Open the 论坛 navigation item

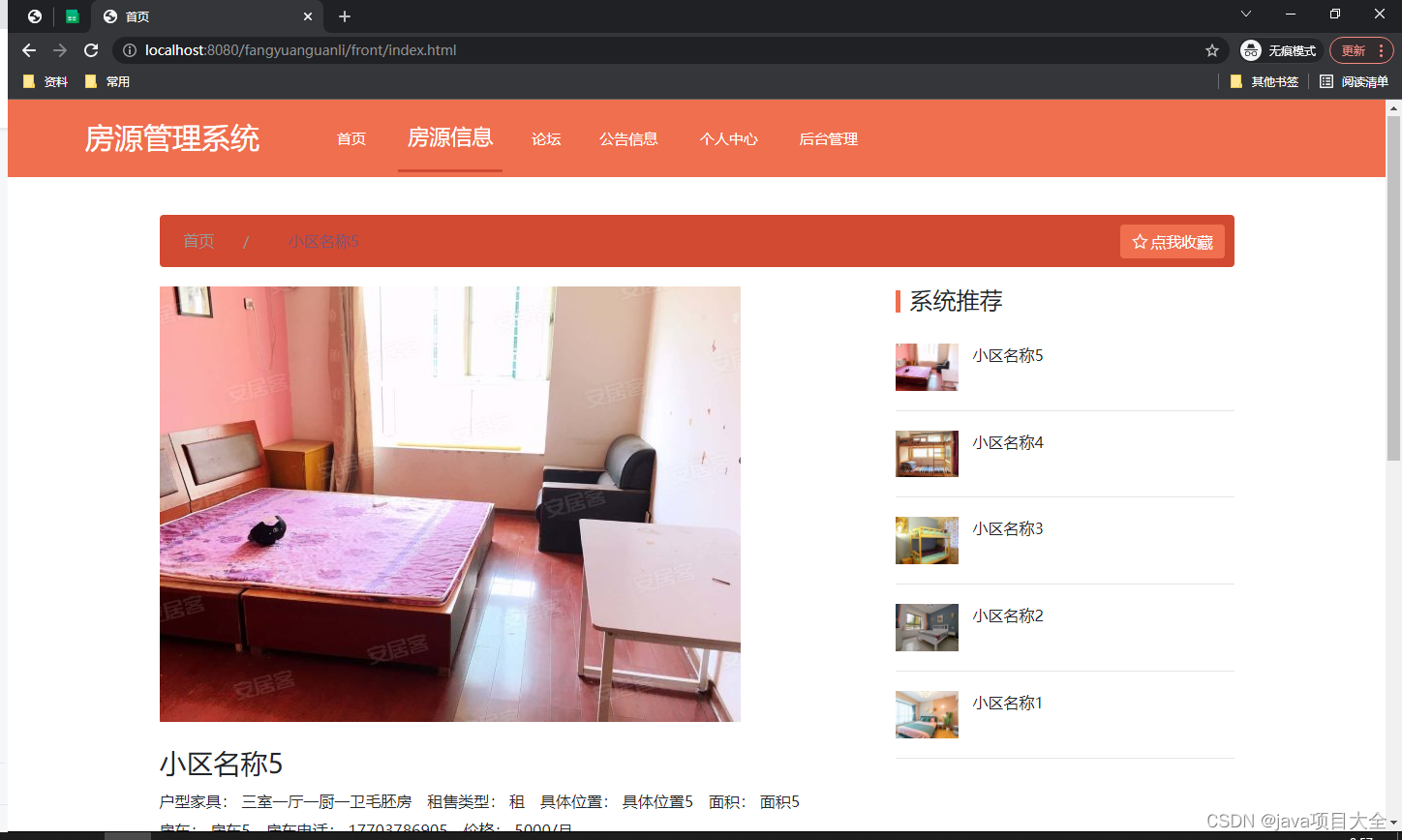pos(546,139)
